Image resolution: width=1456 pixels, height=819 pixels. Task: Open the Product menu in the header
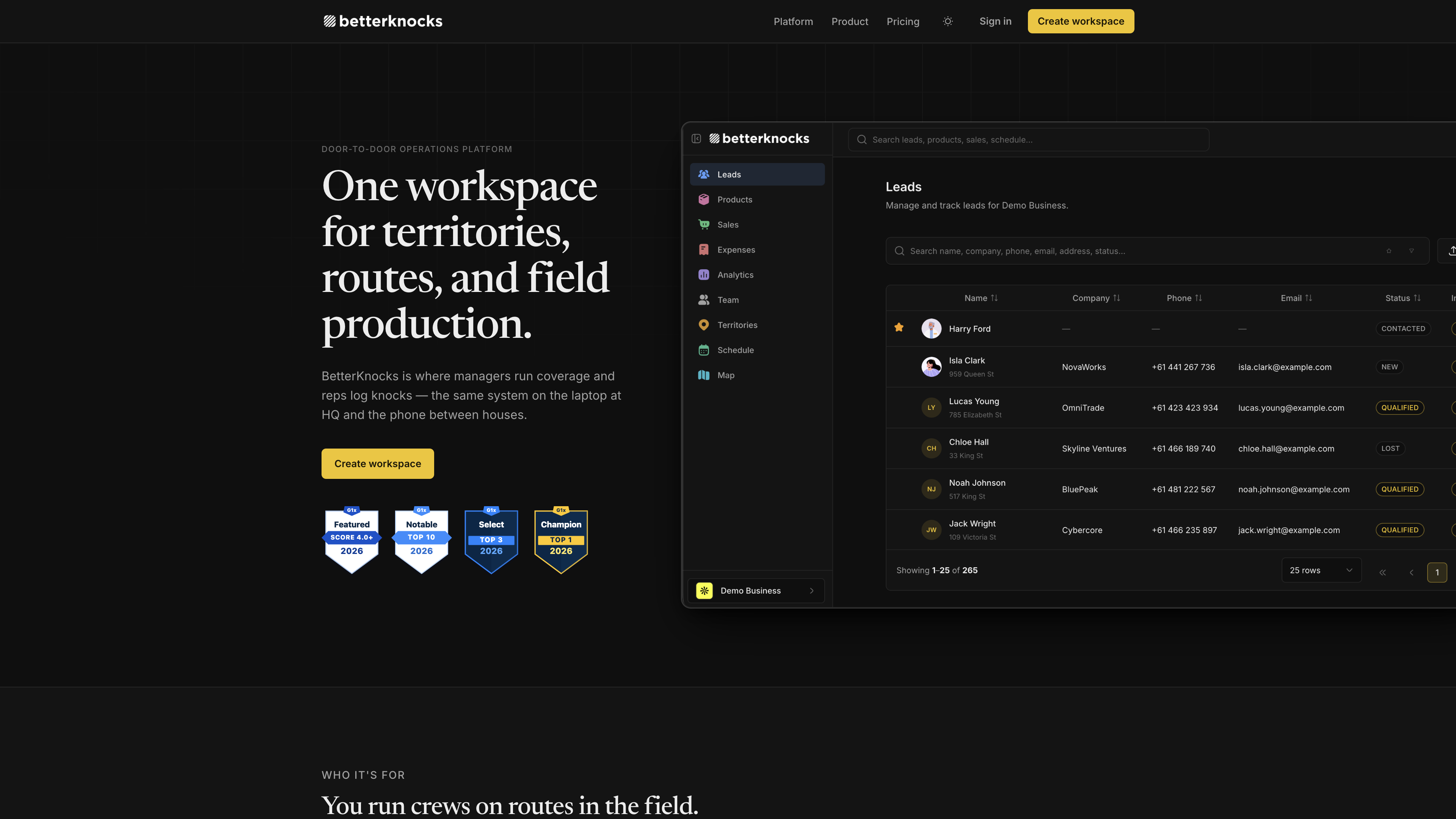click(849, 22)
